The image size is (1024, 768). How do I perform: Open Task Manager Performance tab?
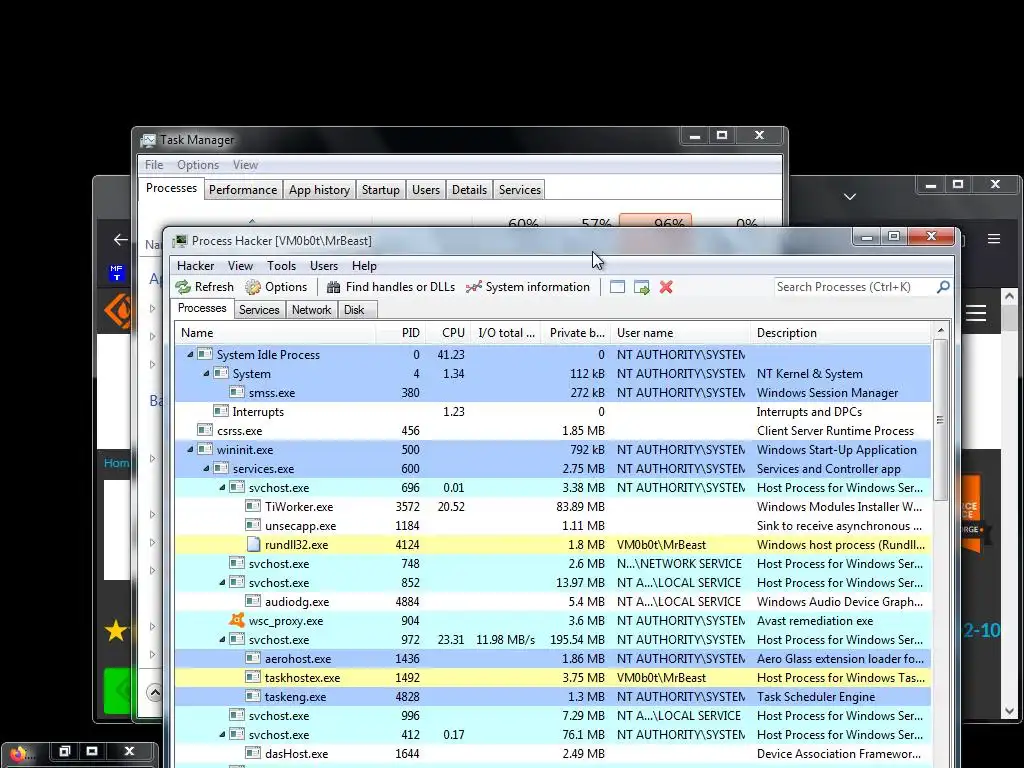[x=243, y=190]
